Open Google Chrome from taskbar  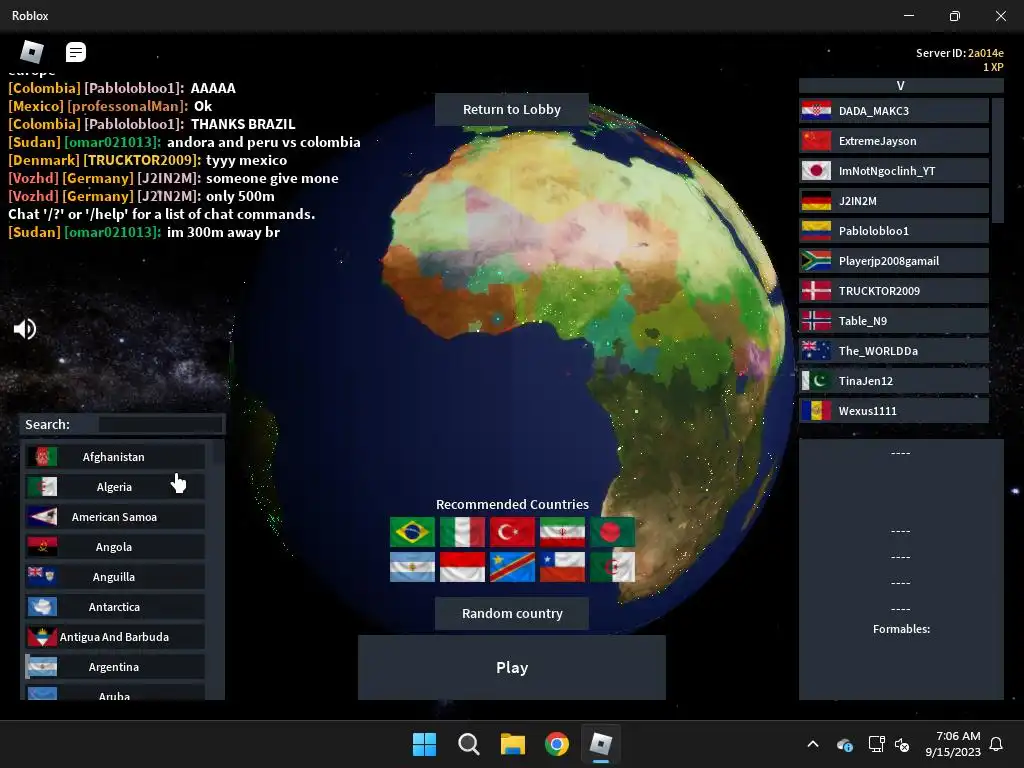pos(556,744)
